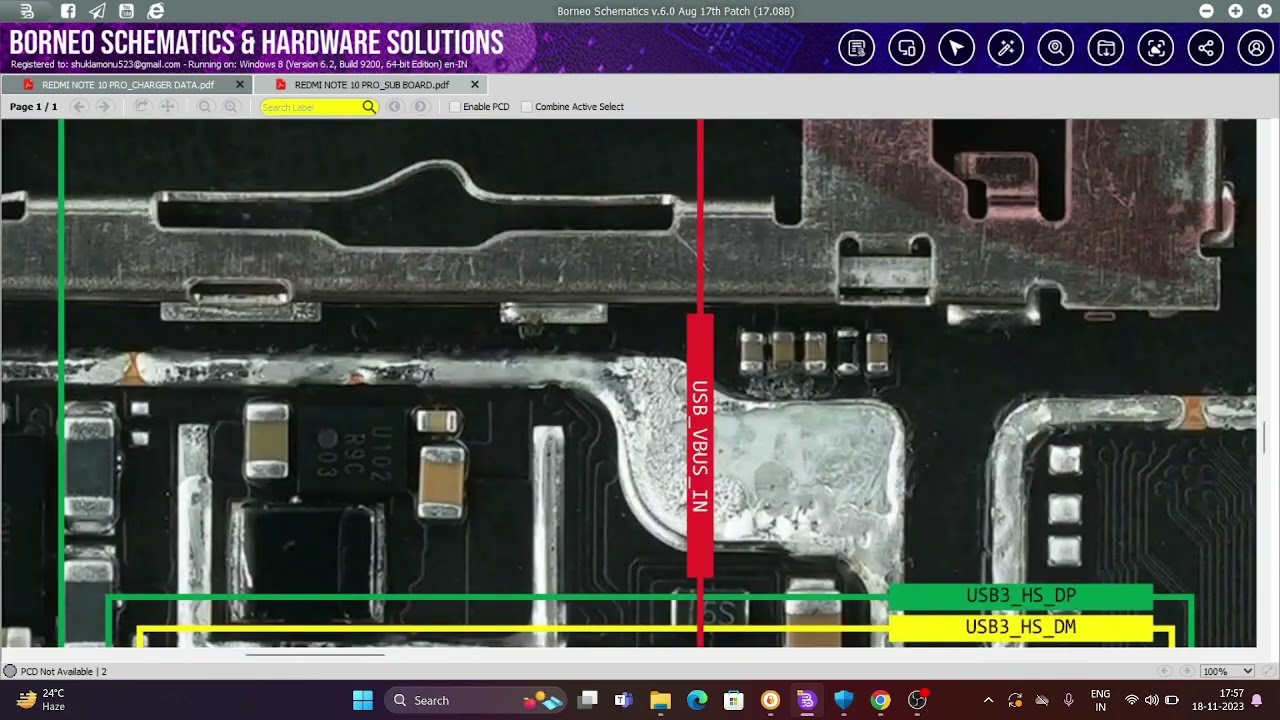Enable the PCD checkbox
The width and height of the screenshot is (1280, 720).
tap(455, 107)
